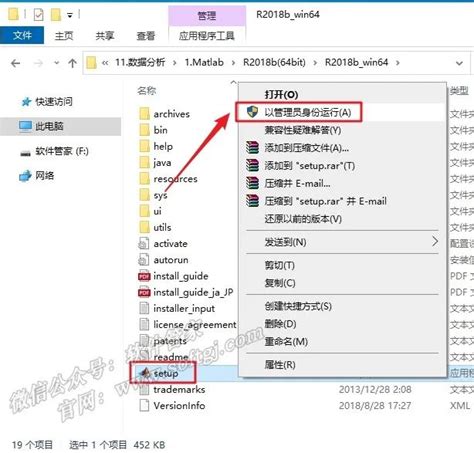This screenshot has height=453, width=474.
Task: Choose 剪切(T) from context menu
Action: (342, 265)
